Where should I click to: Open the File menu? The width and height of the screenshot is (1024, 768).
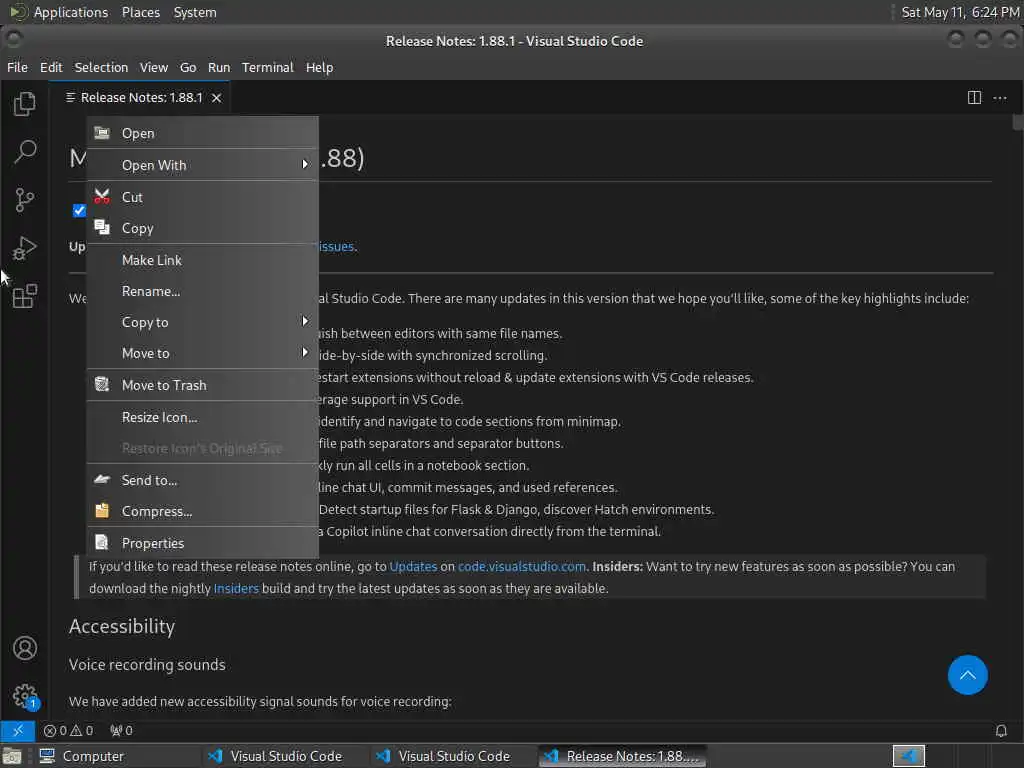(x=17, y=67)
